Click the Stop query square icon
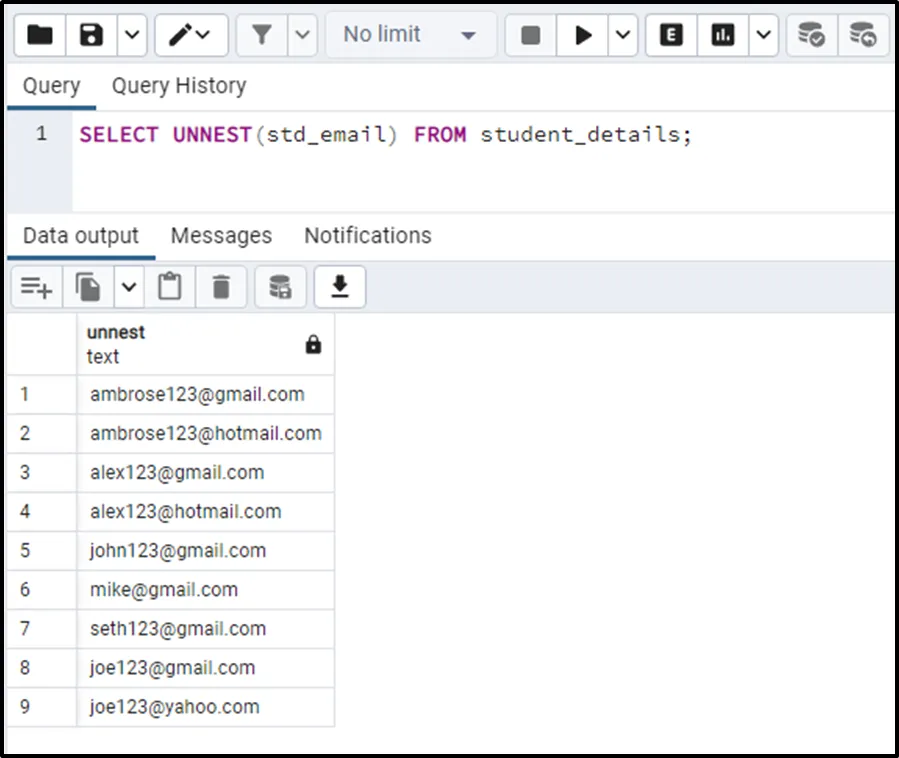 (531, 35)
